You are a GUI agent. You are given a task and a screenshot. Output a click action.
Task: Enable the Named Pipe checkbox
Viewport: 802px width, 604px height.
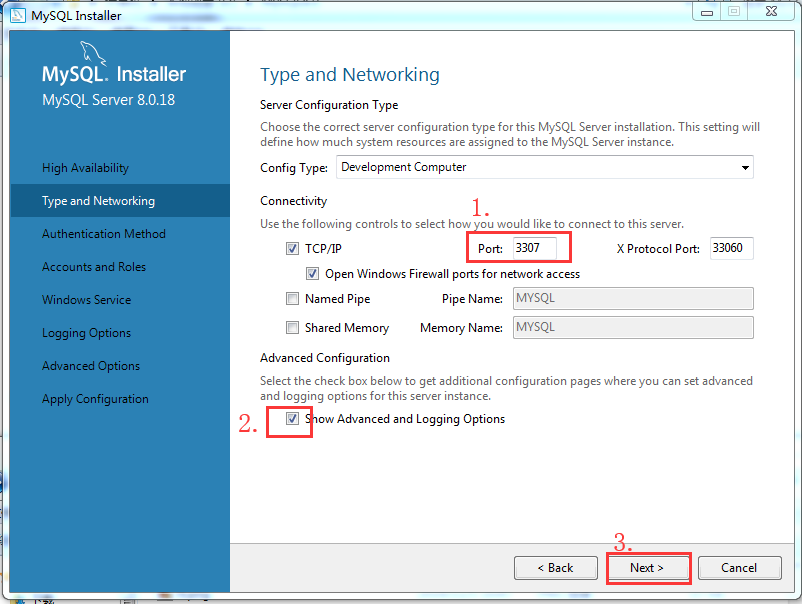tap(293, 298)
